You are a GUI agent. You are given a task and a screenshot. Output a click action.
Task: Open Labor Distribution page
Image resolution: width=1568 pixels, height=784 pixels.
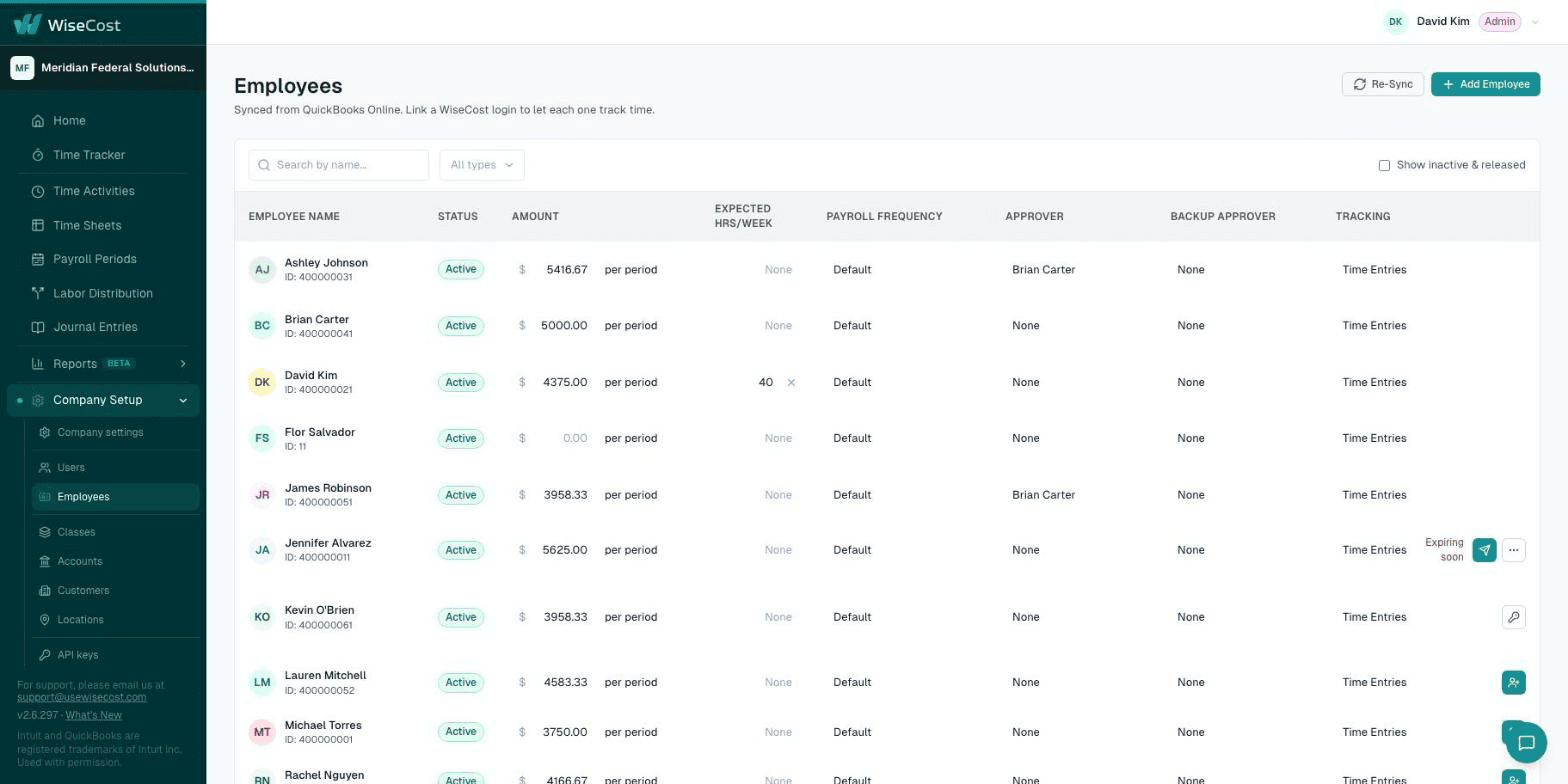tap(104, 293)
